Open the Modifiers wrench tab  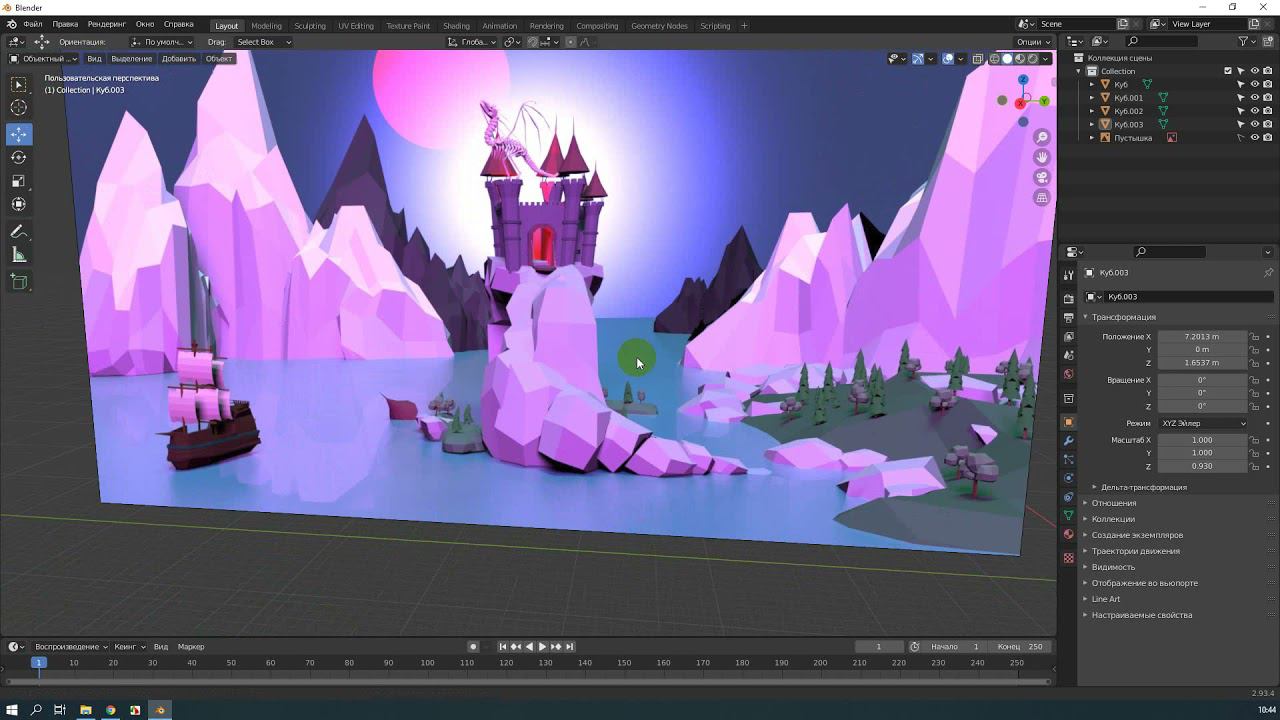(1068, 441)
